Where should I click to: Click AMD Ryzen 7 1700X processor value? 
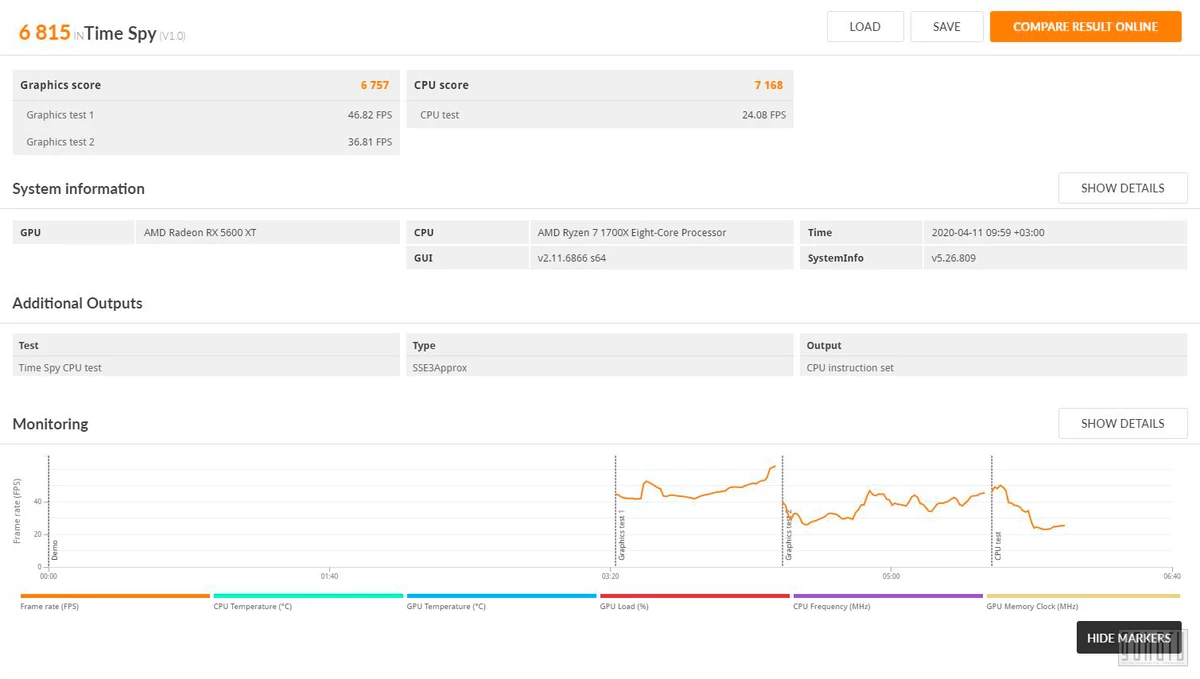pyautogui.click(x=632, y=232)
